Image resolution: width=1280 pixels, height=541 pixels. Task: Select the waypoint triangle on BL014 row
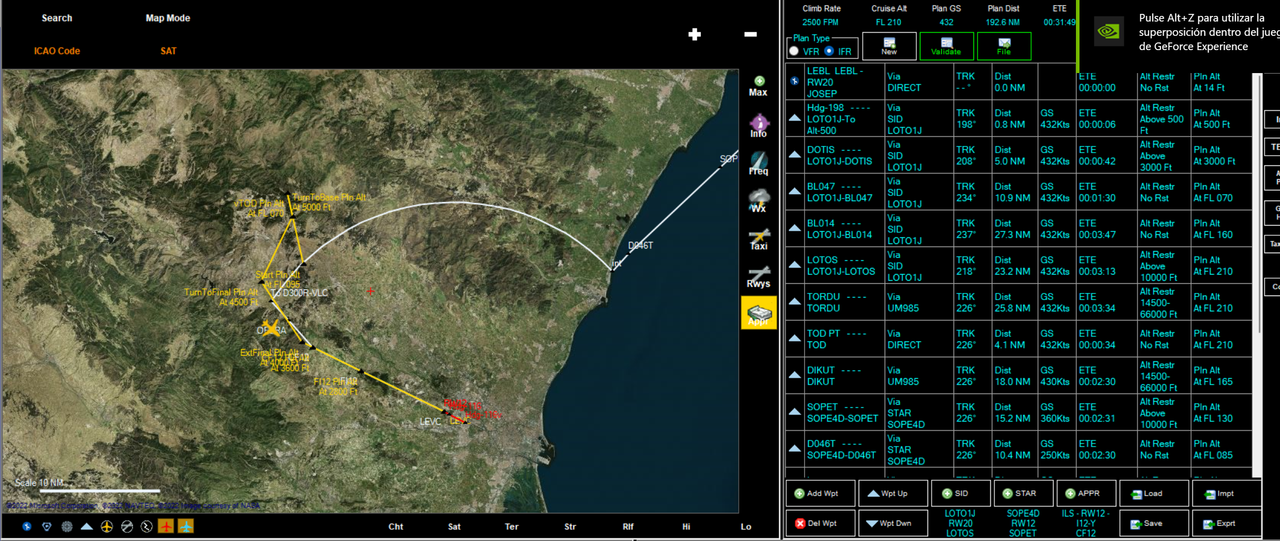(795, 228)
